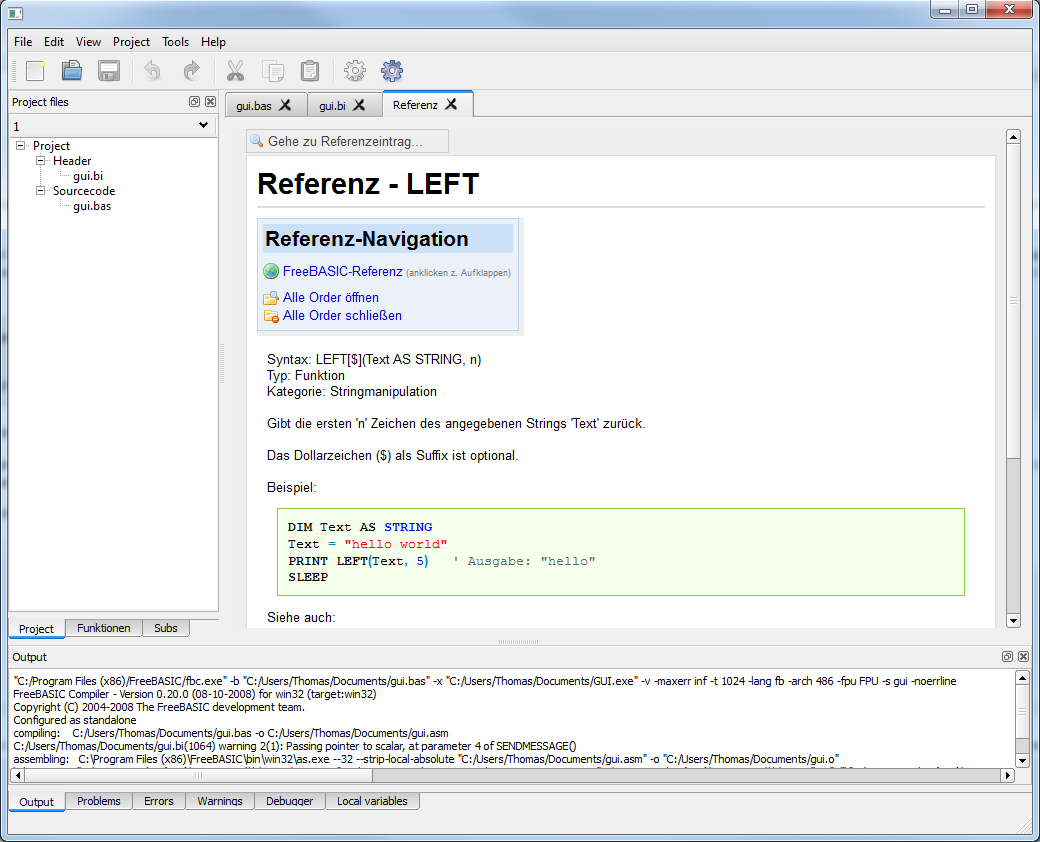
Task: Click the blue gear compile-and-run icon
Action: pos(392,70)
